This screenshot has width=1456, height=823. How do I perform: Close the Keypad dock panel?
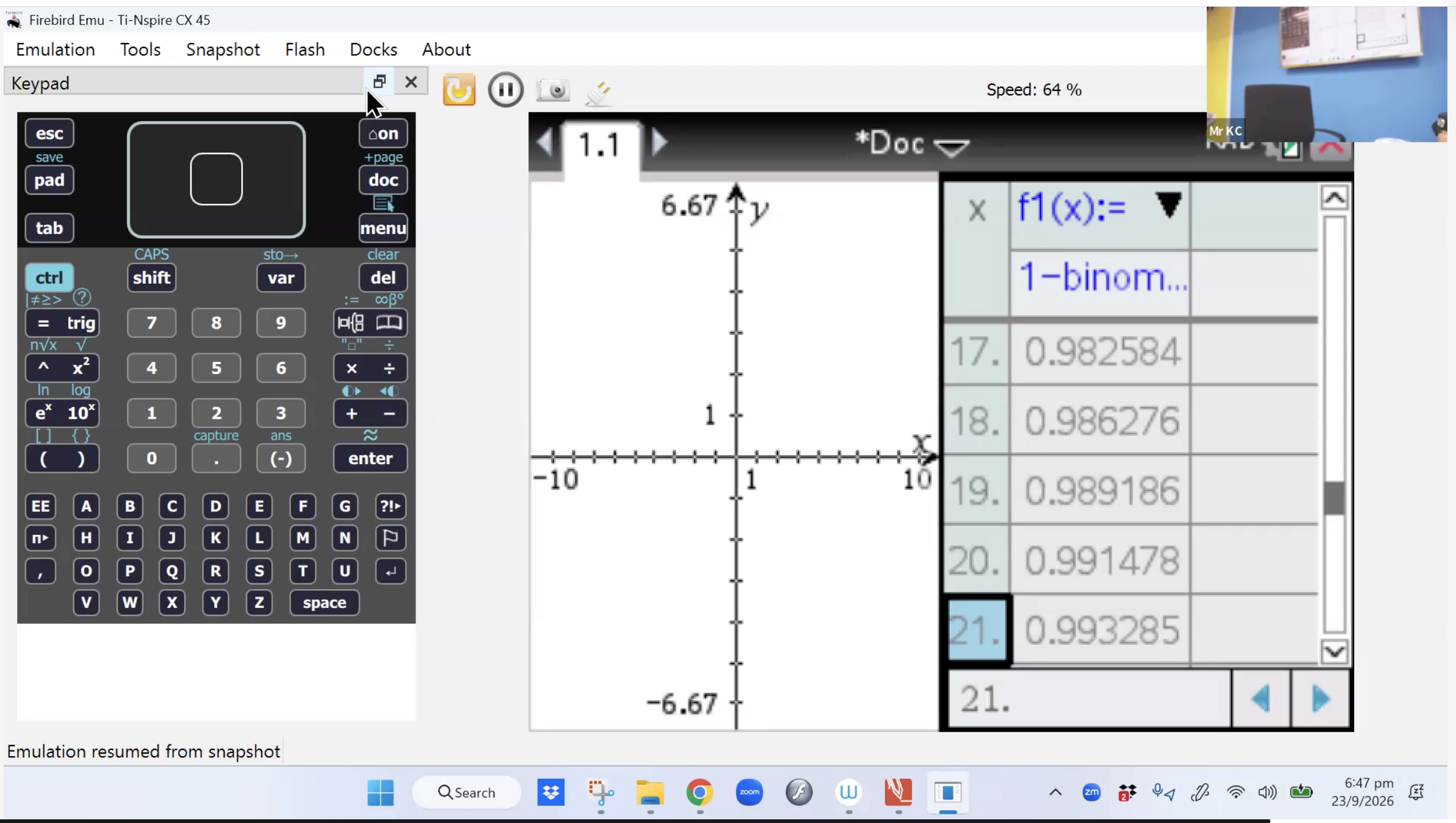411,82
